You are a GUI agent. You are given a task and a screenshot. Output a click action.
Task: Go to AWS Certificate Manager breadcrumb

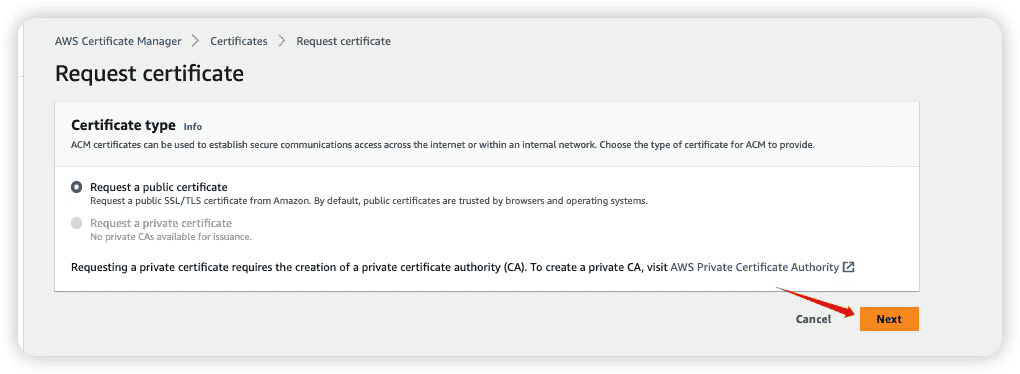coord(118,41)
